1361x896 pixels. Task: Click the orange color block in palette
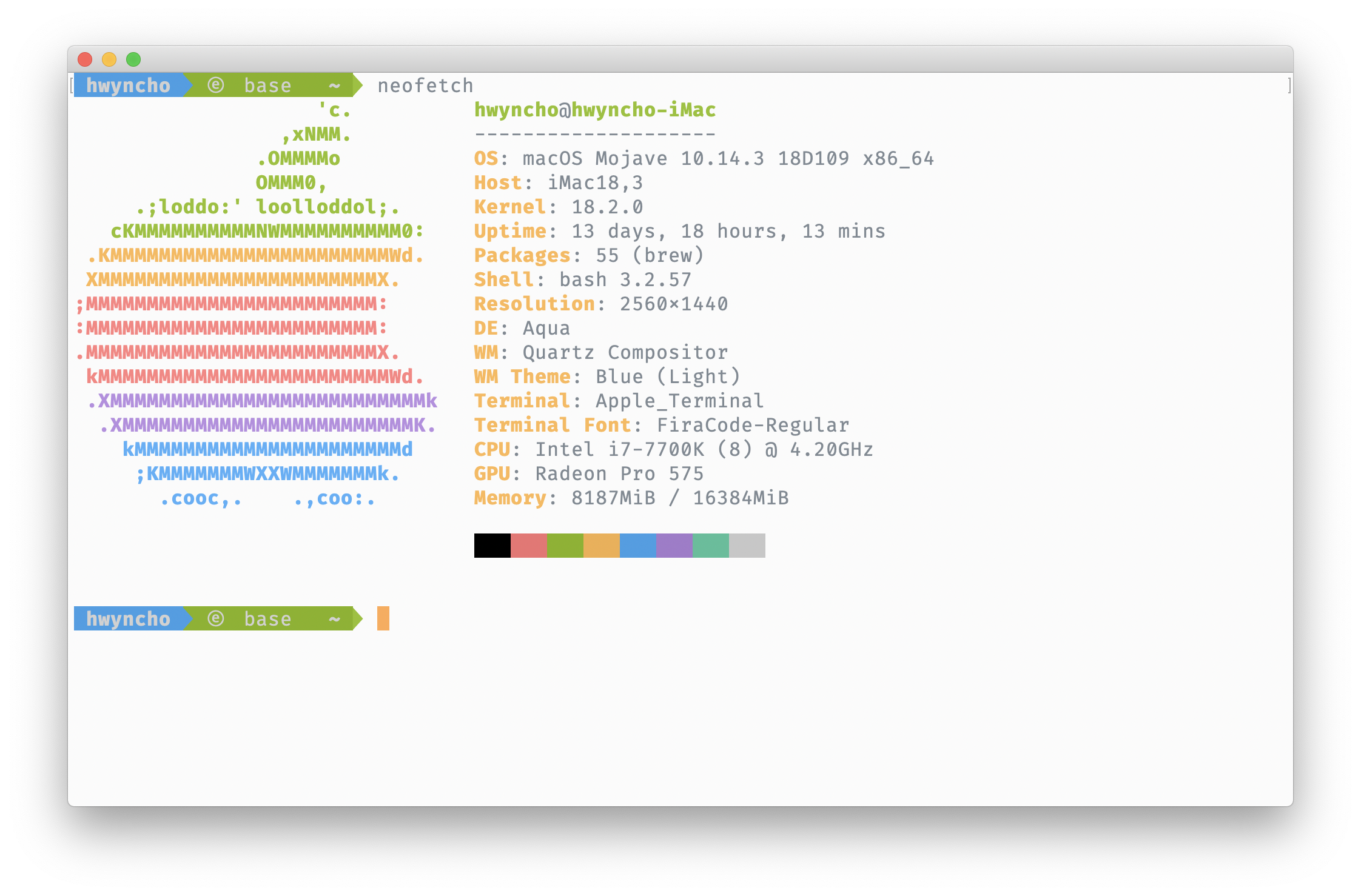[601, 546]
